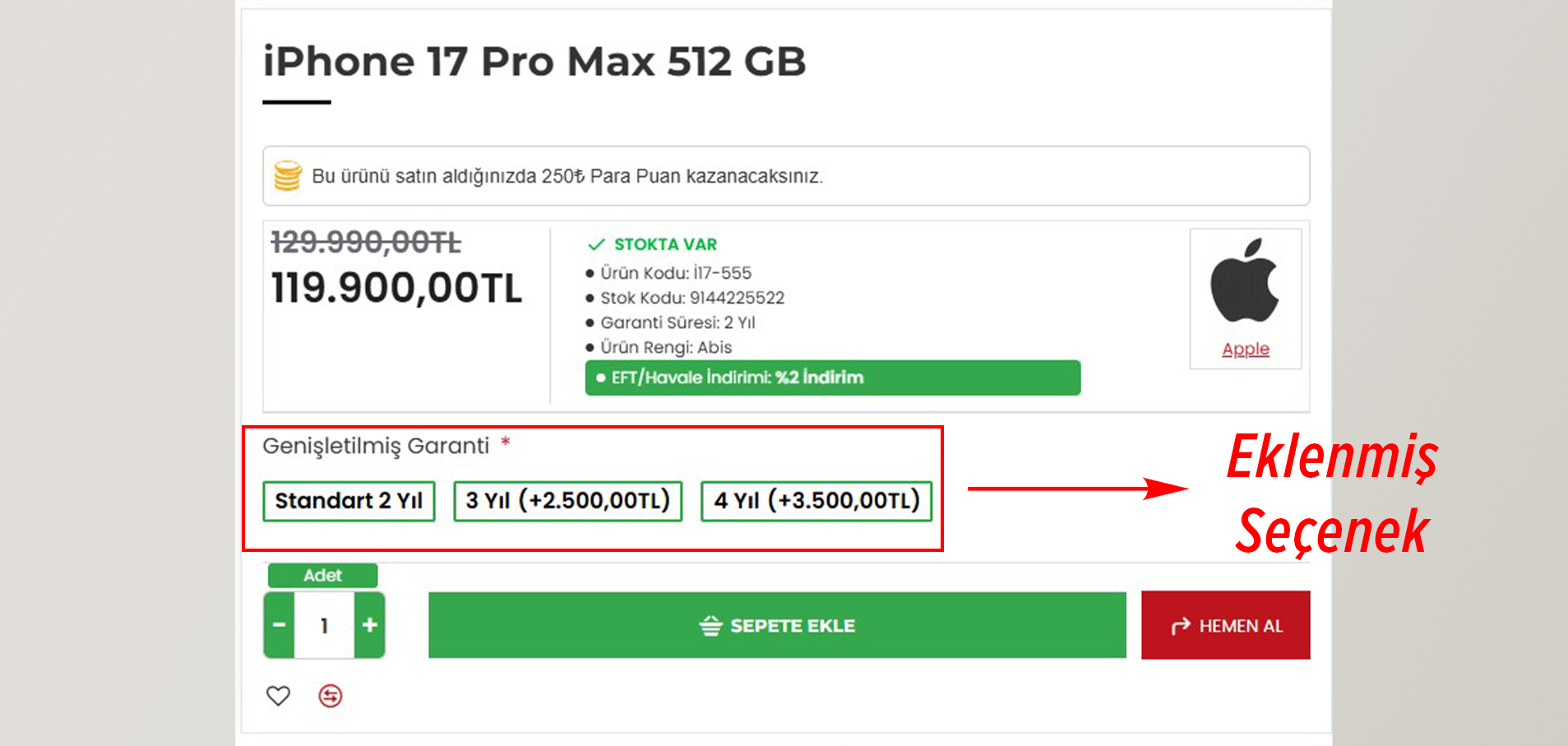1568x746 pixels.
Task: Open the Adet quantity selector
Action: point(322,575)
